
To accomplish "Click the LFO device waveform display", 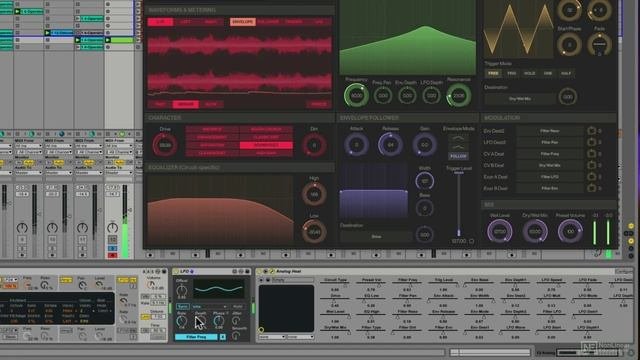I will (219, 289).
